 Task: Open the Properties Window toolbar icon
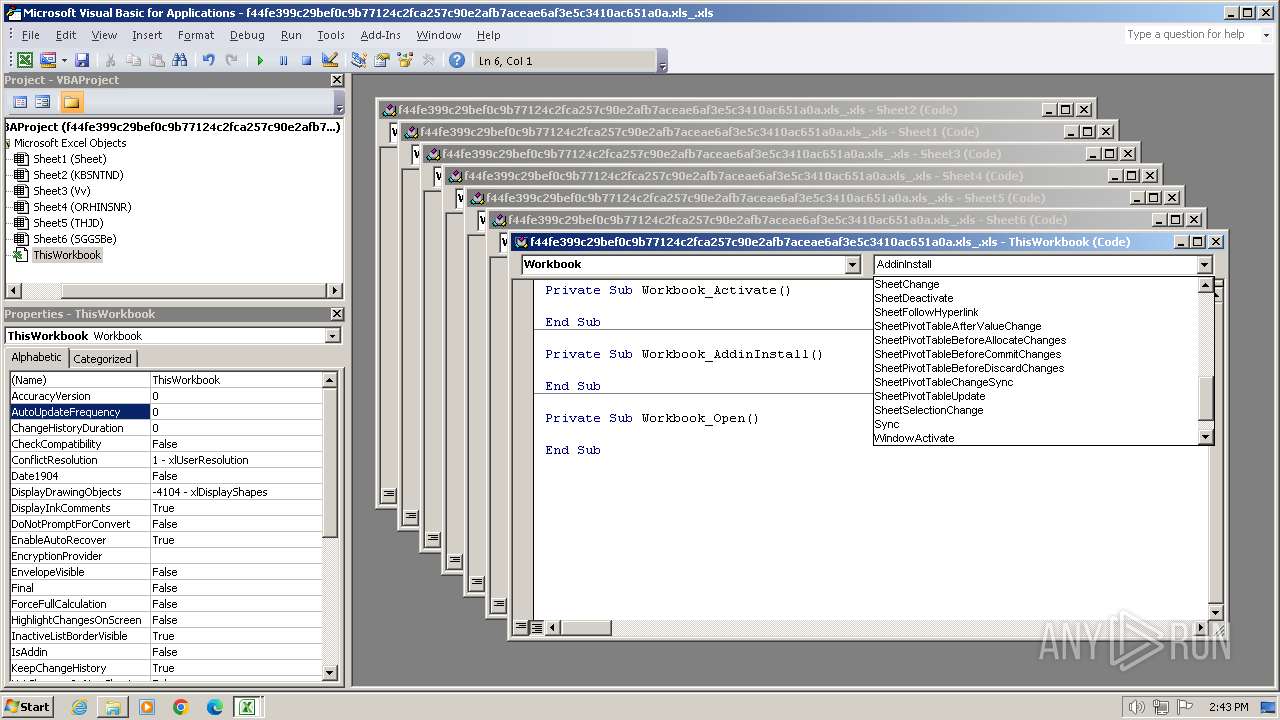[381, 60]
